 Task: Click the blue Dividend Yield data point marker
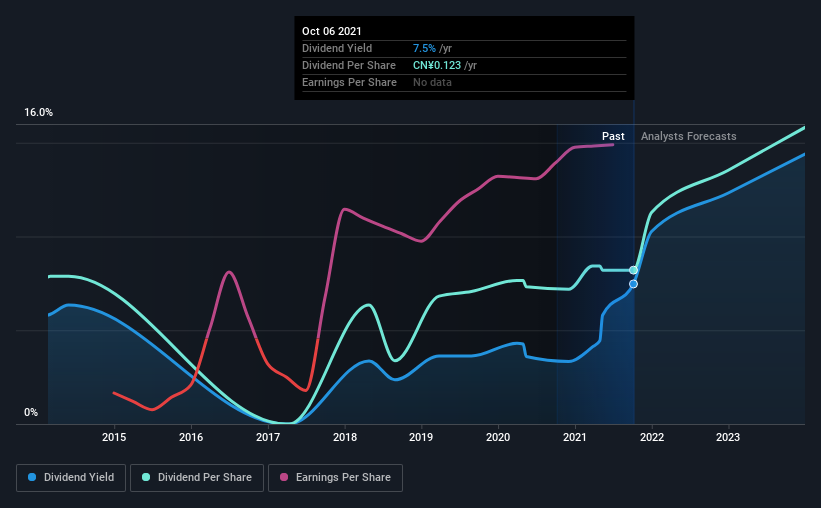(634, 284)
